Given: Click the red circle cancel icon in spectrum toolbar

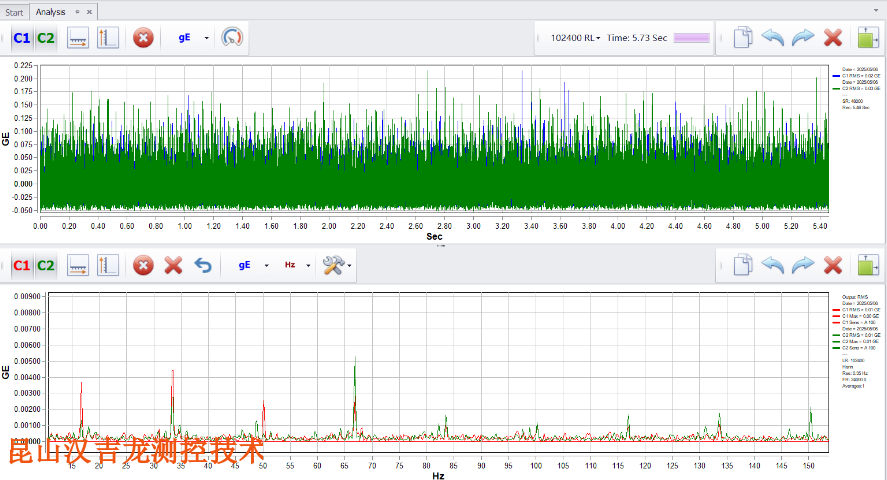Looking at the screenshot, I should pos(143,265).
